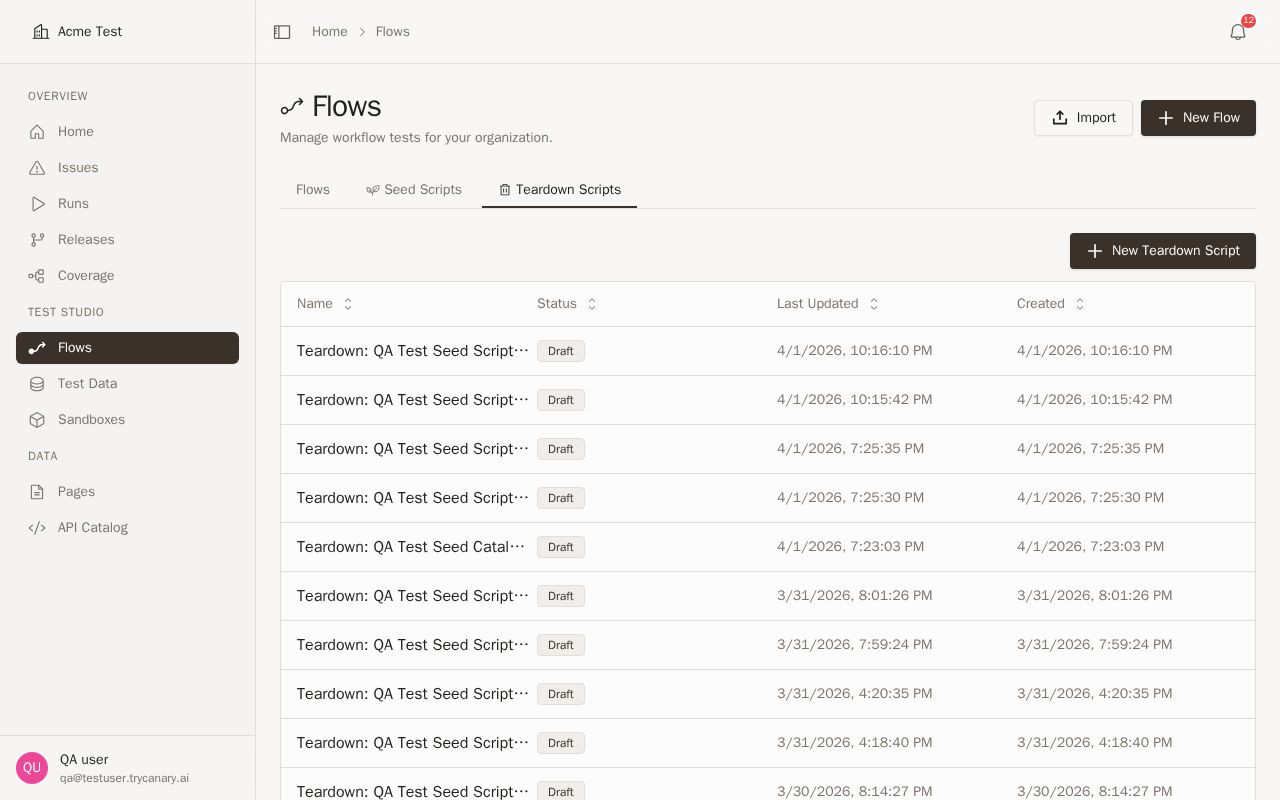Open teardown row updated 3/31/2026, 7:59:24 PM

point(768,645)
